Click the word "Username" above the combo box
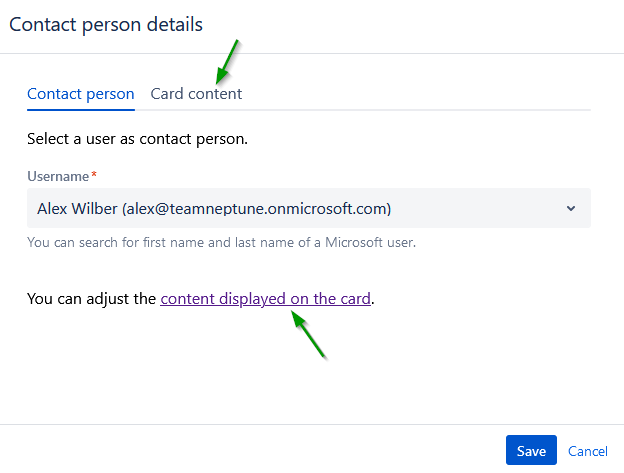 58,176
